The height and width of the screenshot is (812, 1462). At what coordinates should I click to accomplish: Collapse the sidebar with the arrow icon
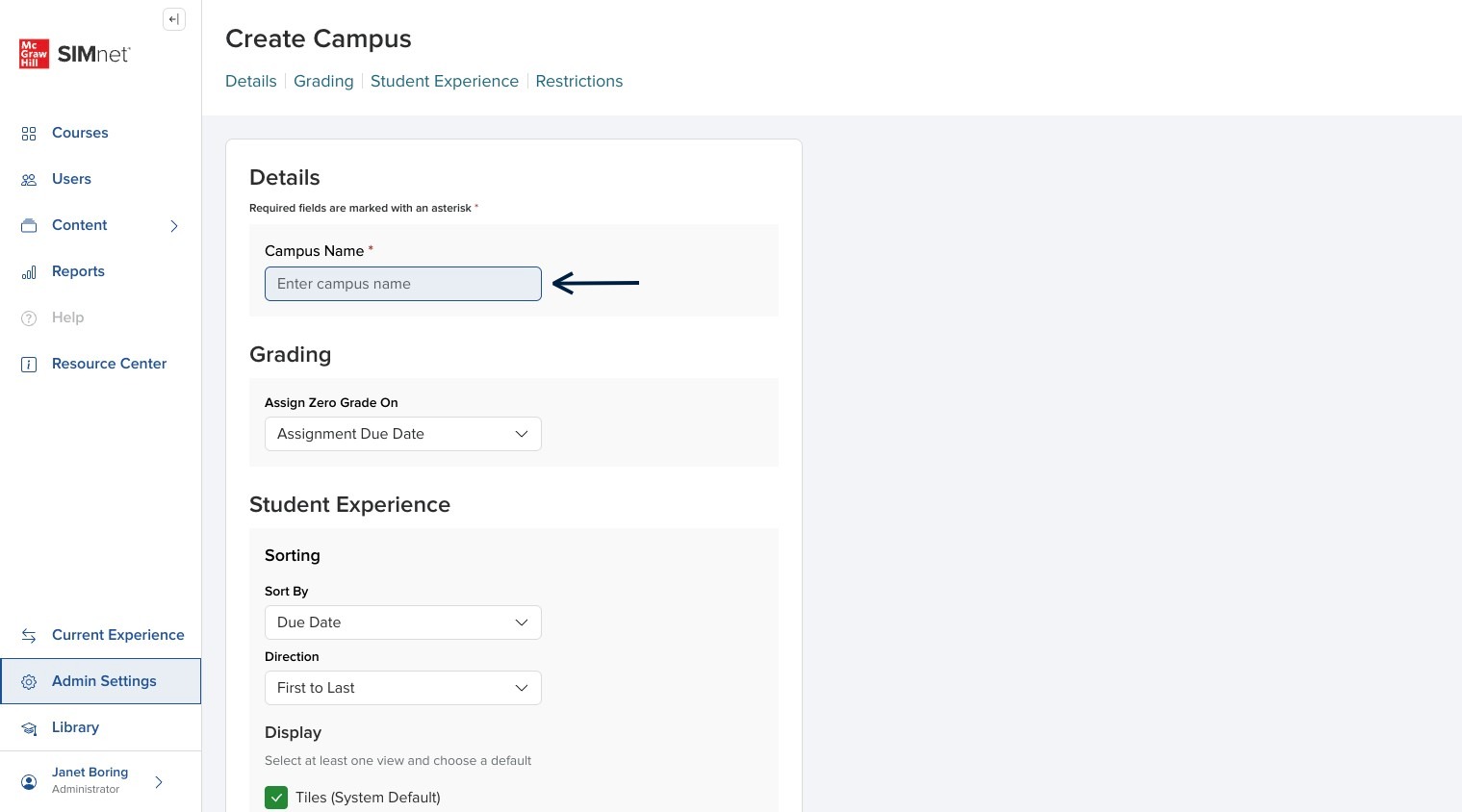(x=174, y=19)
